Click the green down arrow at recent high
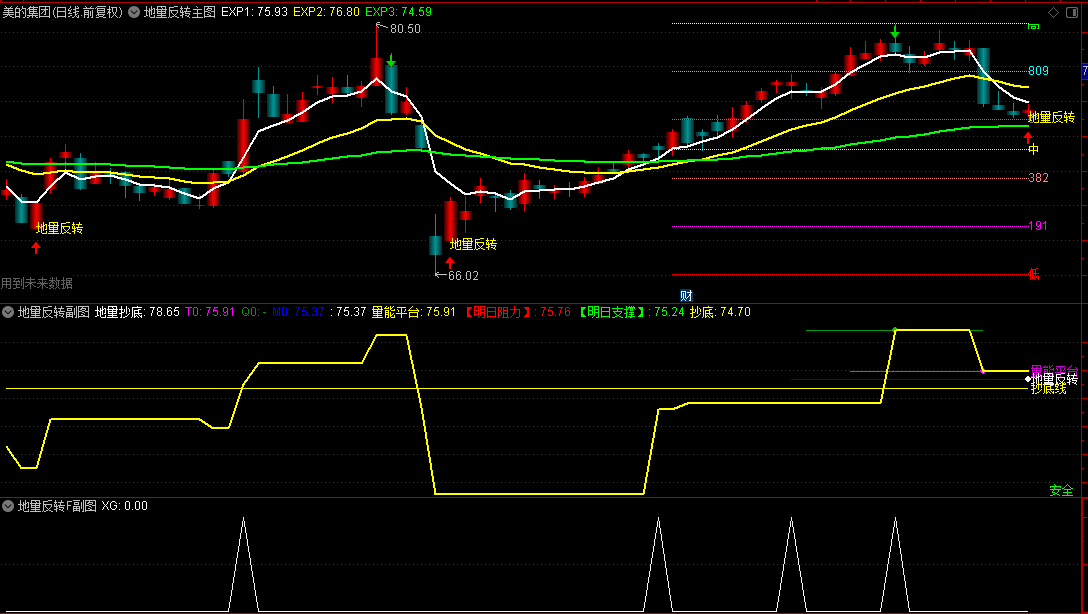 coord(895,32)
